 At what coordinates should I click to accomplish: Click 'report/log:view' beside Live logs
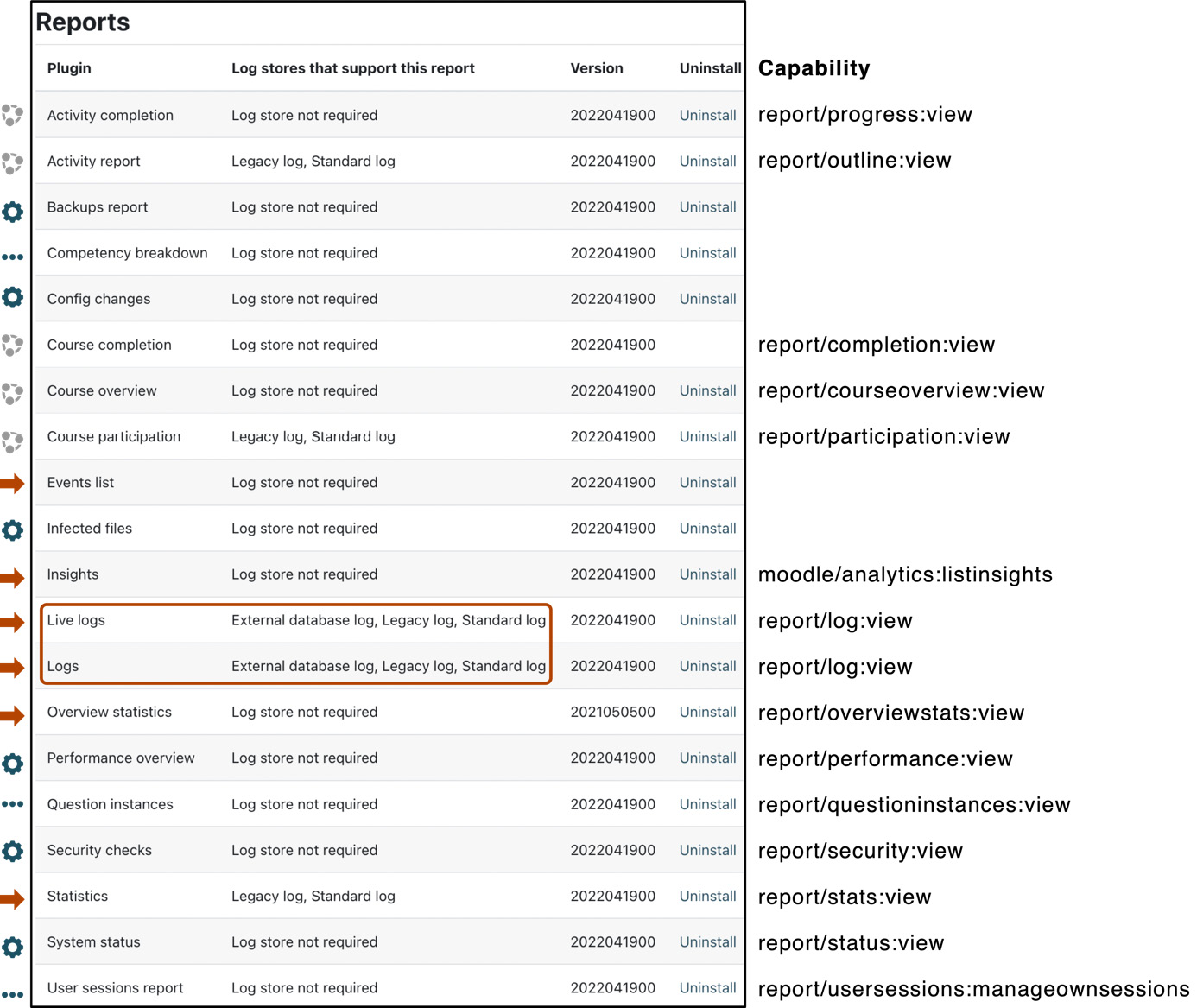point(835,621)
